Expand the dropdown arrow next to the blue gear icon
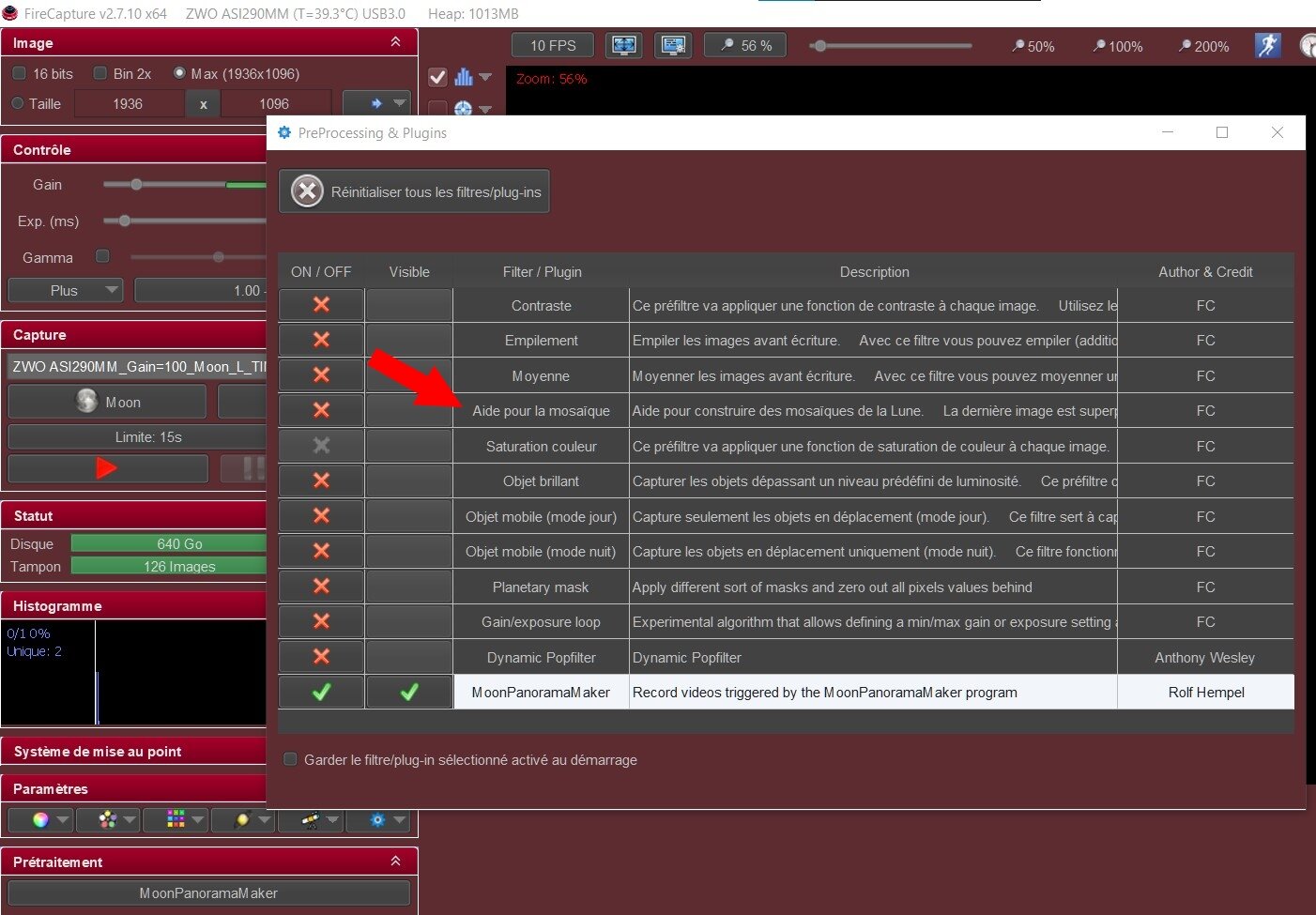The image size is (1316, 915). tap(400, 819)
